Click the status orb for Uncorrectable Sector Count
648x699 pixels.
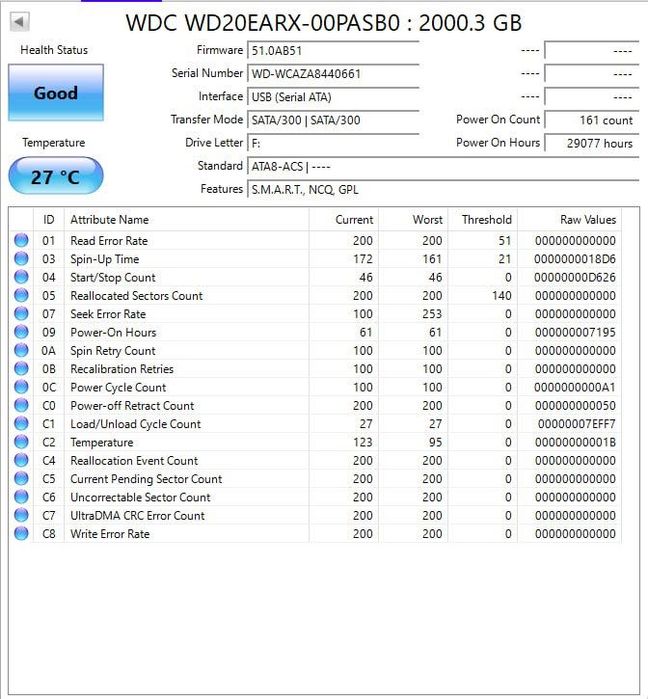(21, 497)
